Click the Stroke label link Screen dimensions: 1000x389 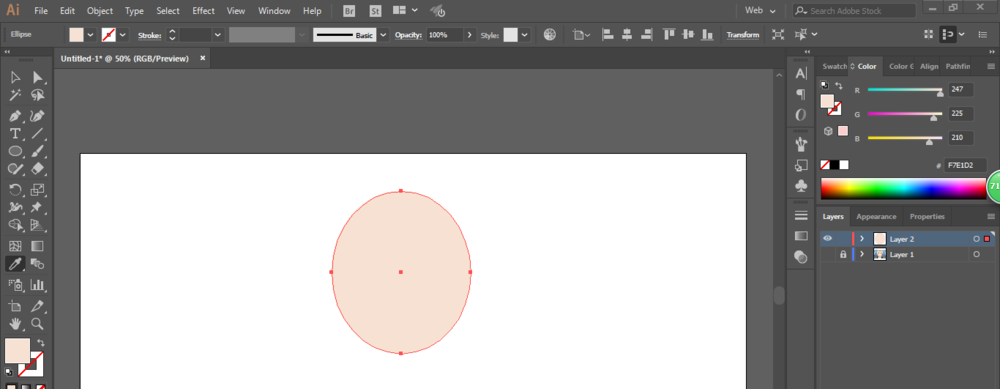click(150, 35)
